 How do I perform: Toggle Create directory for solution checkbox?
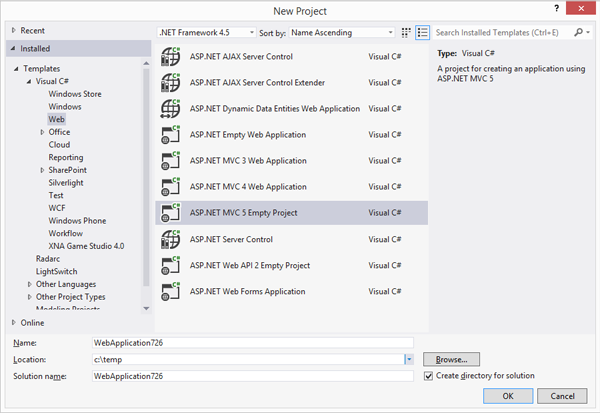pos(429,376)
